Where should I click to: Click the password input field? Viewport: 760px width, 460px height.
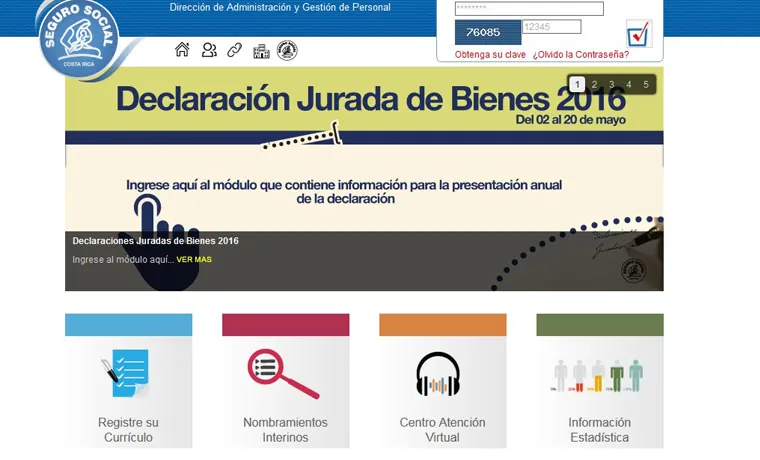[529, 8]
